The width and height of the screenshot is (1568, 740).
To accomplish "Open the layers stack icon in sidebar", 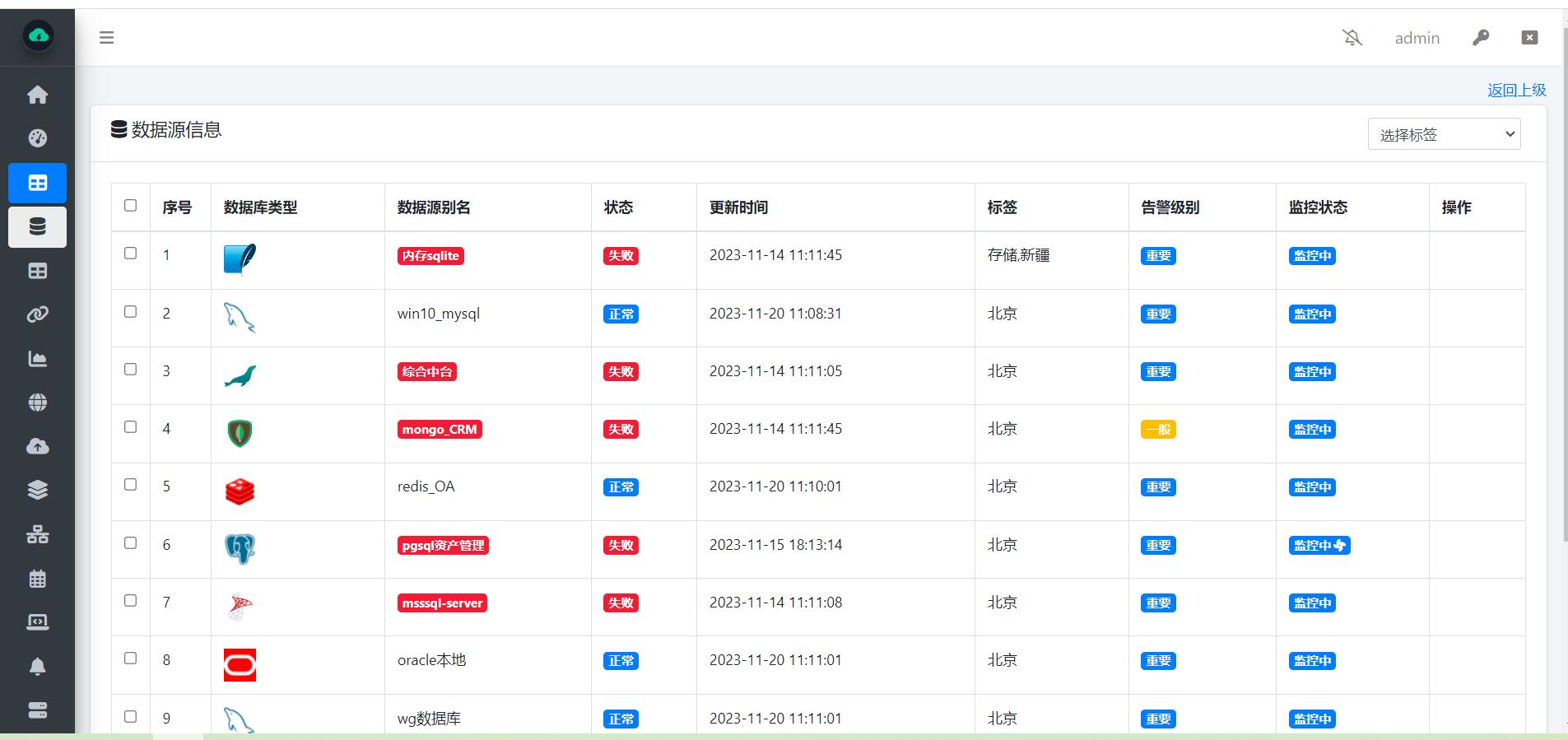I will point(38,490).
